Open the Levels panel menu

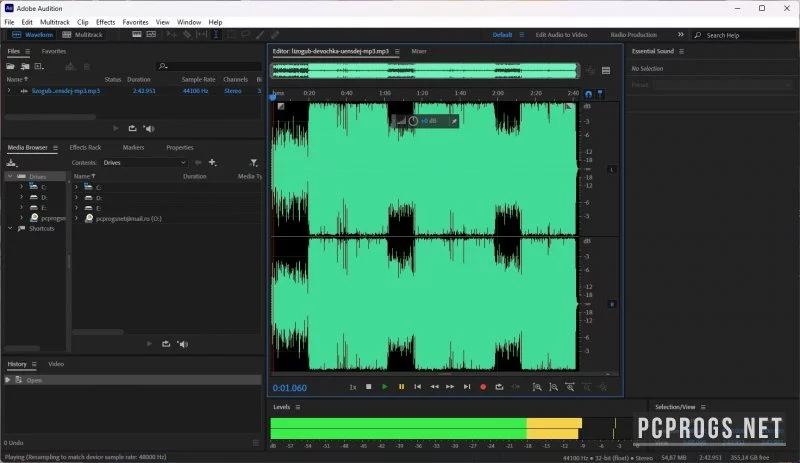tap(298, 407)
